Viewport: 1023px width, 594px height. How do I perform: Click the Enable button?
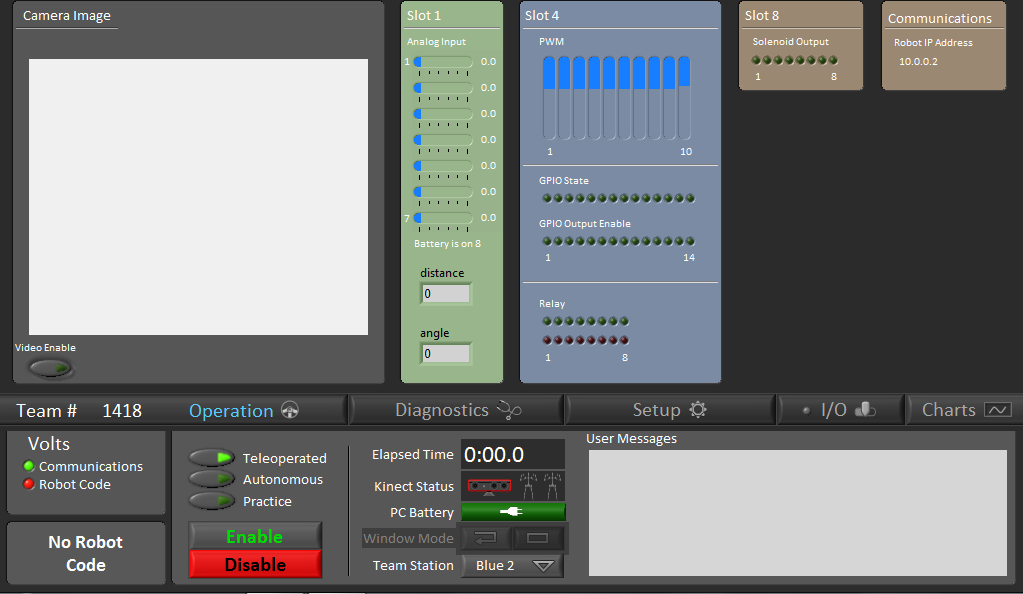click(x=255, y=536)
